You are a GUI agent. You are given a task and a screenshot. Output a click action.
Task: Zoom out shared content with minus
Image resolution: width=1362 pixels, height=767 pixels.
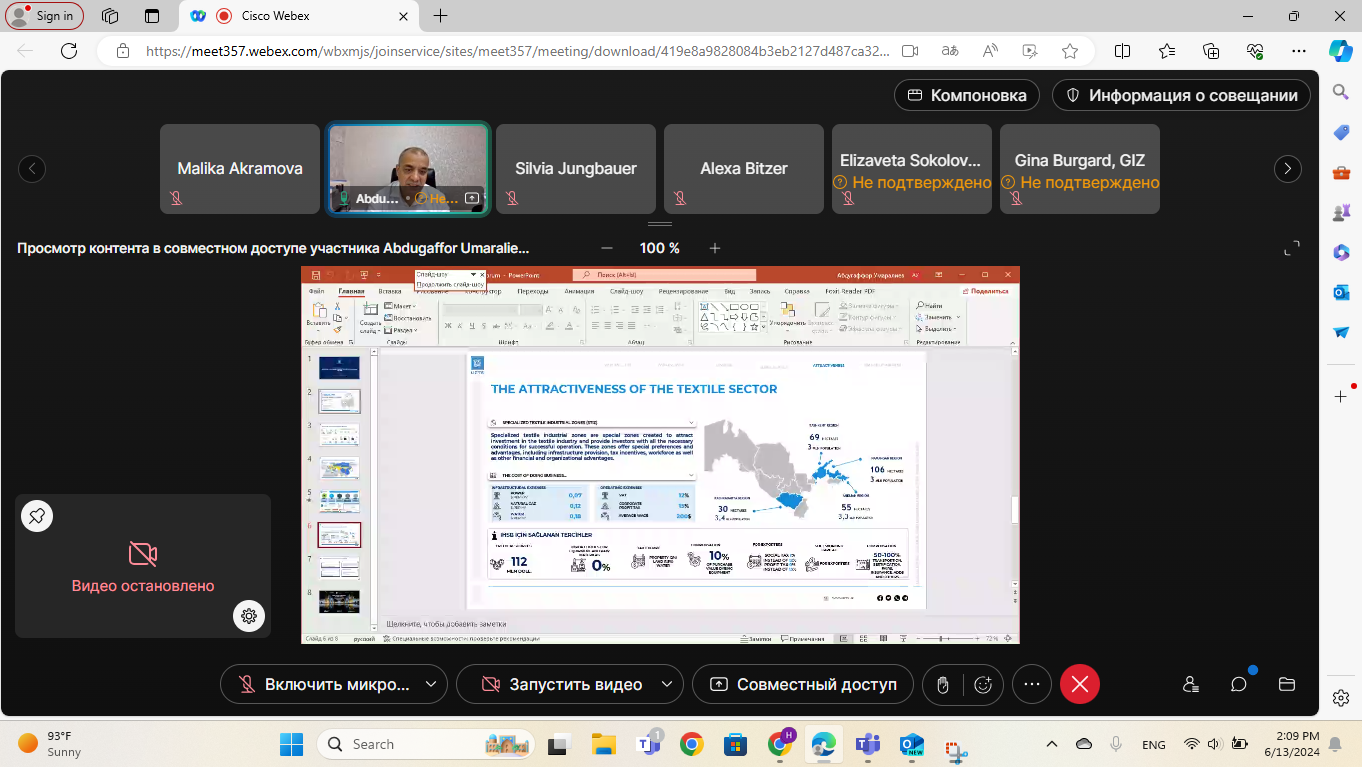coord(607,248)
